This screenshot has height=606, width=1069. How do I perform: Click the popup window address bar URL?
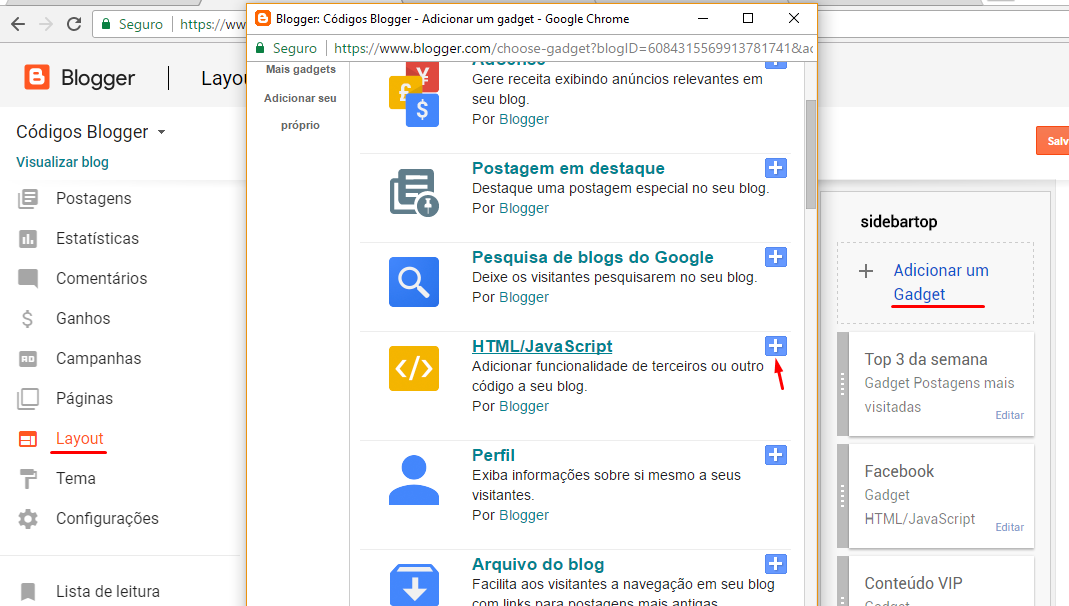coord(573,48)
